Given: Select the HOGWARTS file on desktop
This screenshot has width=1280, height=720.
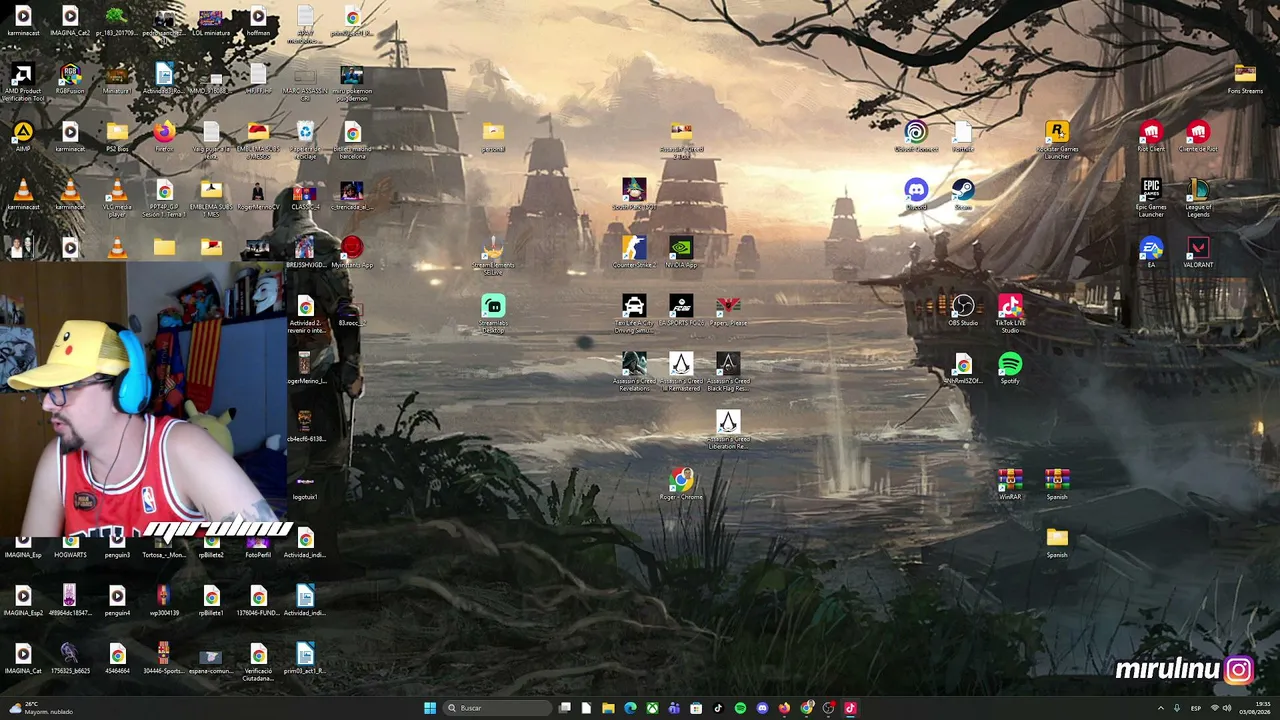Looking at the screenshot, I should pos(70,545).
